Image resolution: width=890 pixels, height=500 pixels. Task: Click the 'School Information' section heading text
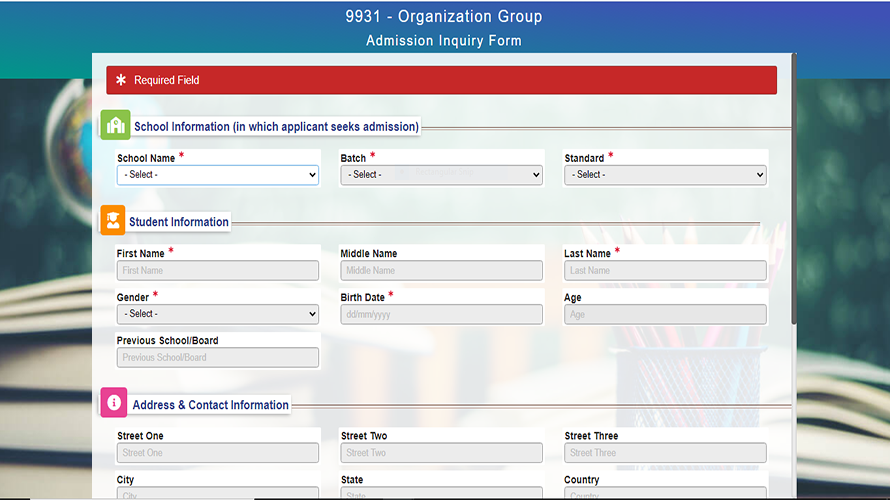click(276, 127)
